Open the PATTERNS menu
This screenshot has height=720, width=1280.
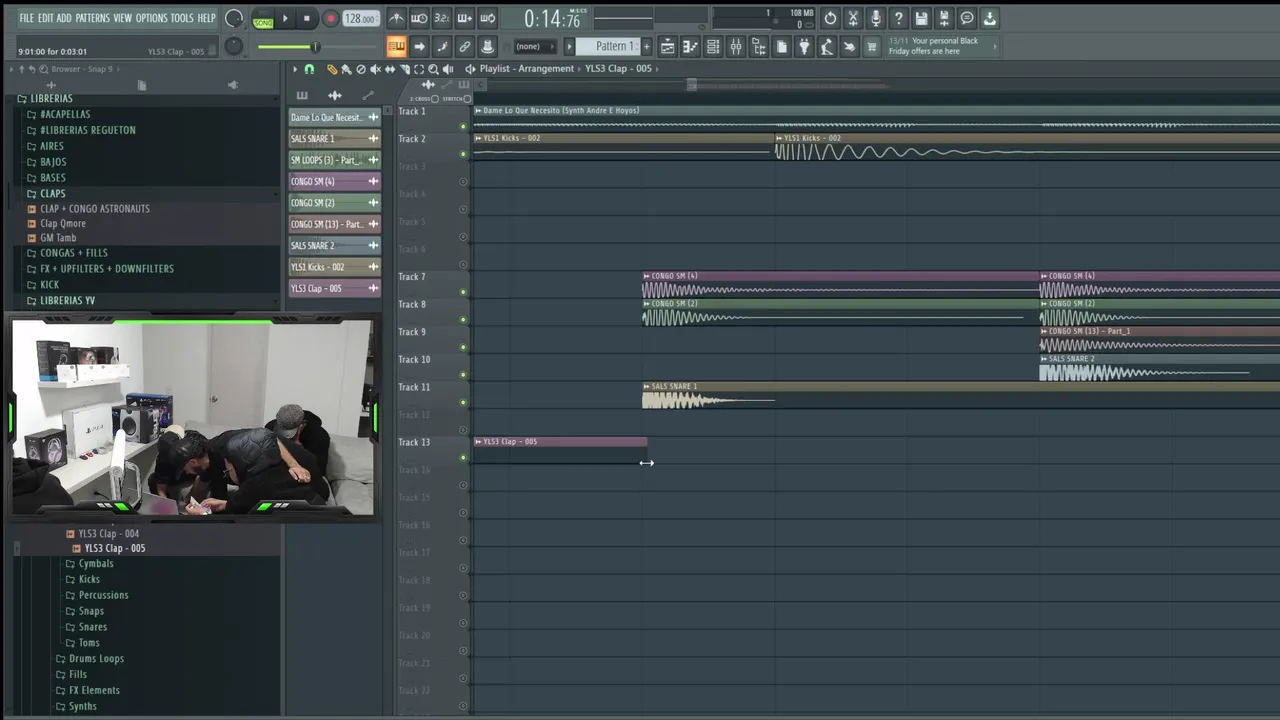92,18
